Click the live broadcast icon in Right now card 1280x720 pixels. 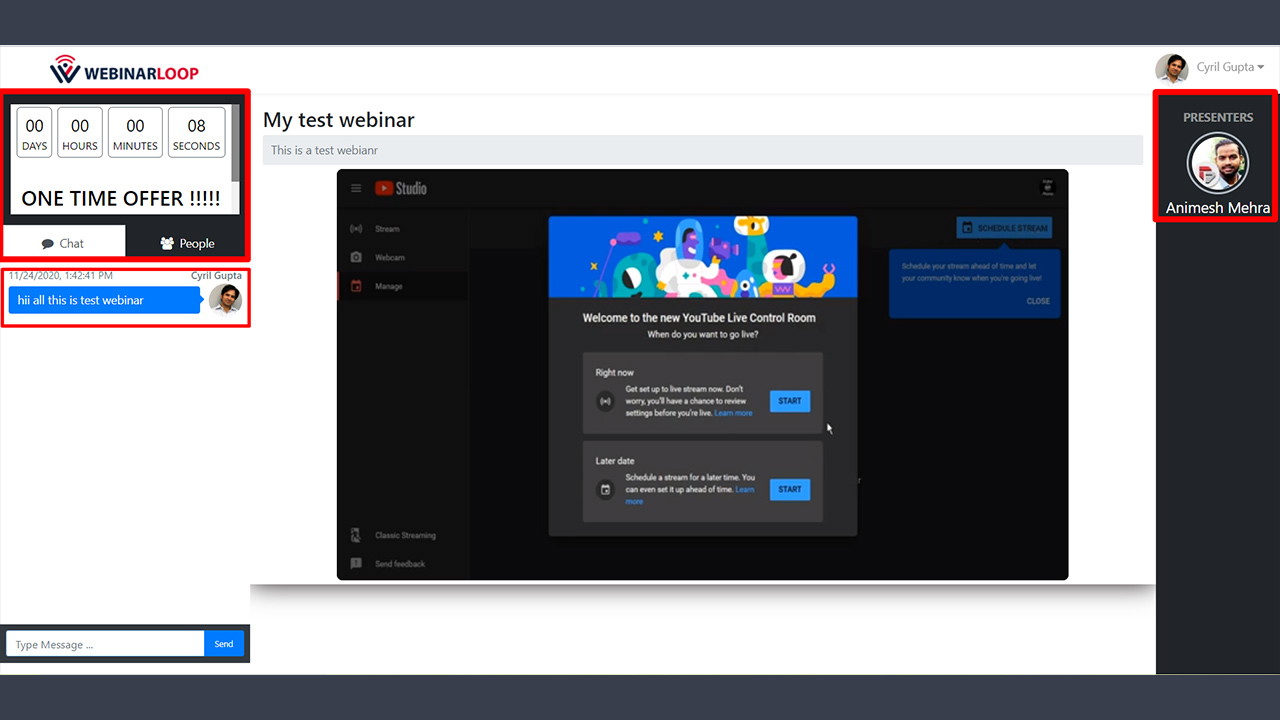(604, 401)
